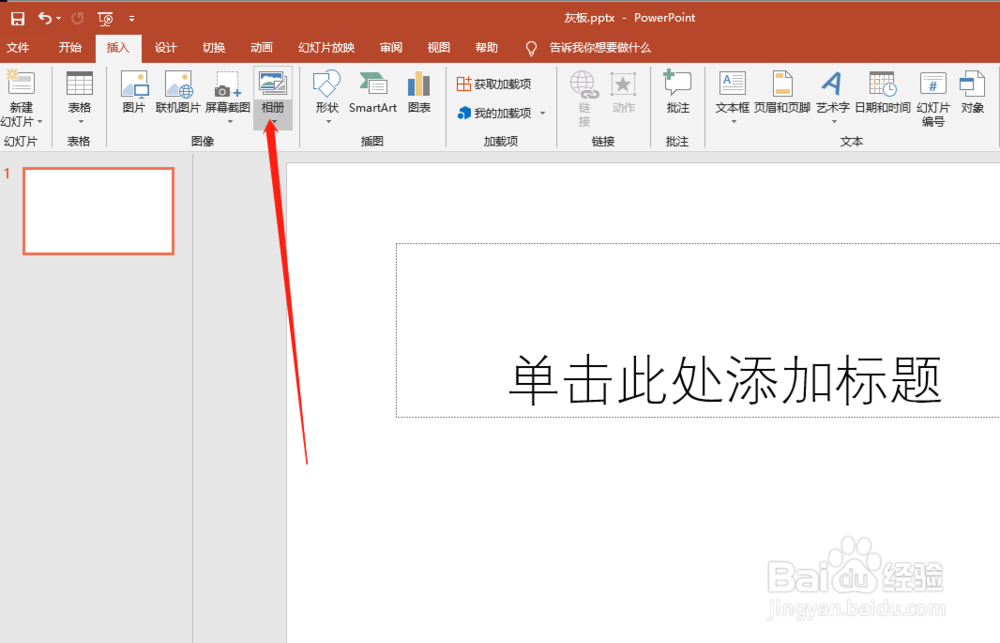This screenshot has width=1000, height=643.
Task: Select slide 1 thumbnail in left panel
Action: [98, 211]
